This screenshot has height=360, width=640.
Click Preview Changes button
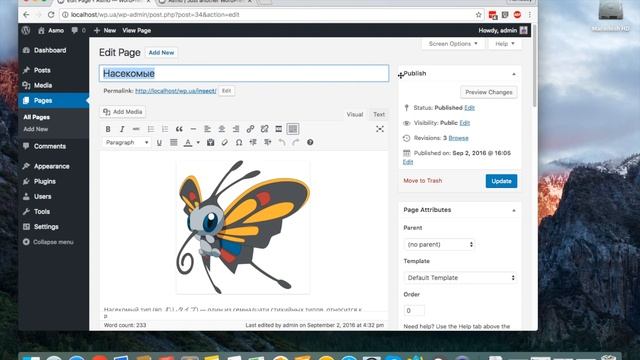click(489, 92)
